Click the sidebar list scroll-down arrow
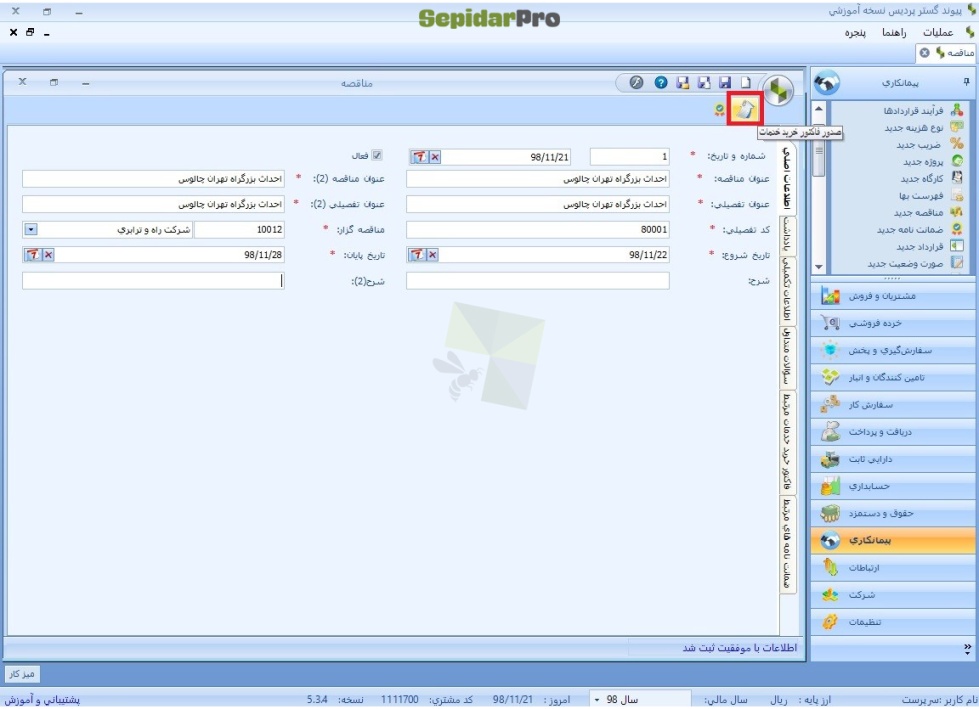Image resolution: width=979 pixels, height=709 pixels. pyautogui.click(x=819, y=267)
